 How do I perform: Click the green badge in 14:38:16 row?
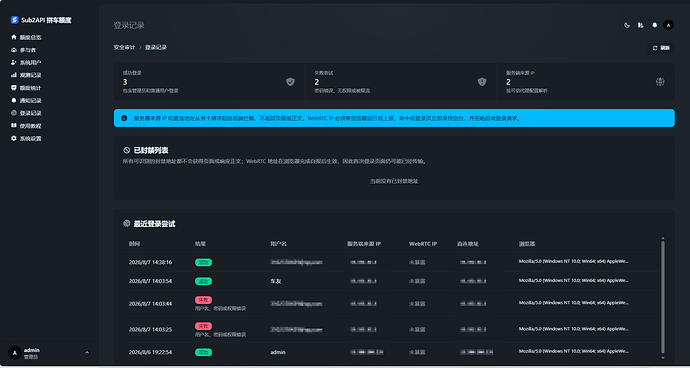click(x=203, y=262)
